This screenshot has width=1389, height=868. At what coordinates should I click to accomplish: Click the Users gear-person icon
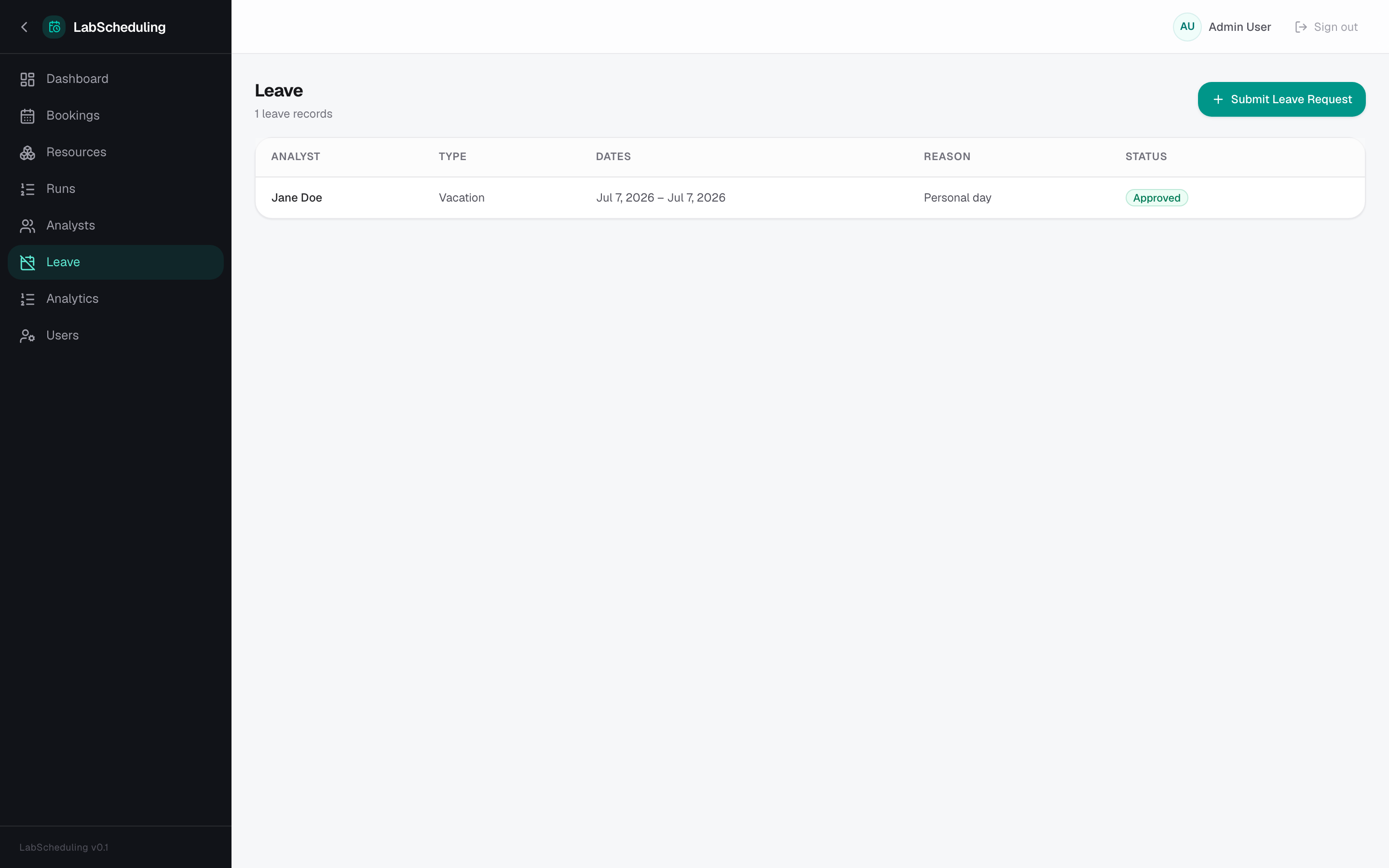[x=27, y=336]
